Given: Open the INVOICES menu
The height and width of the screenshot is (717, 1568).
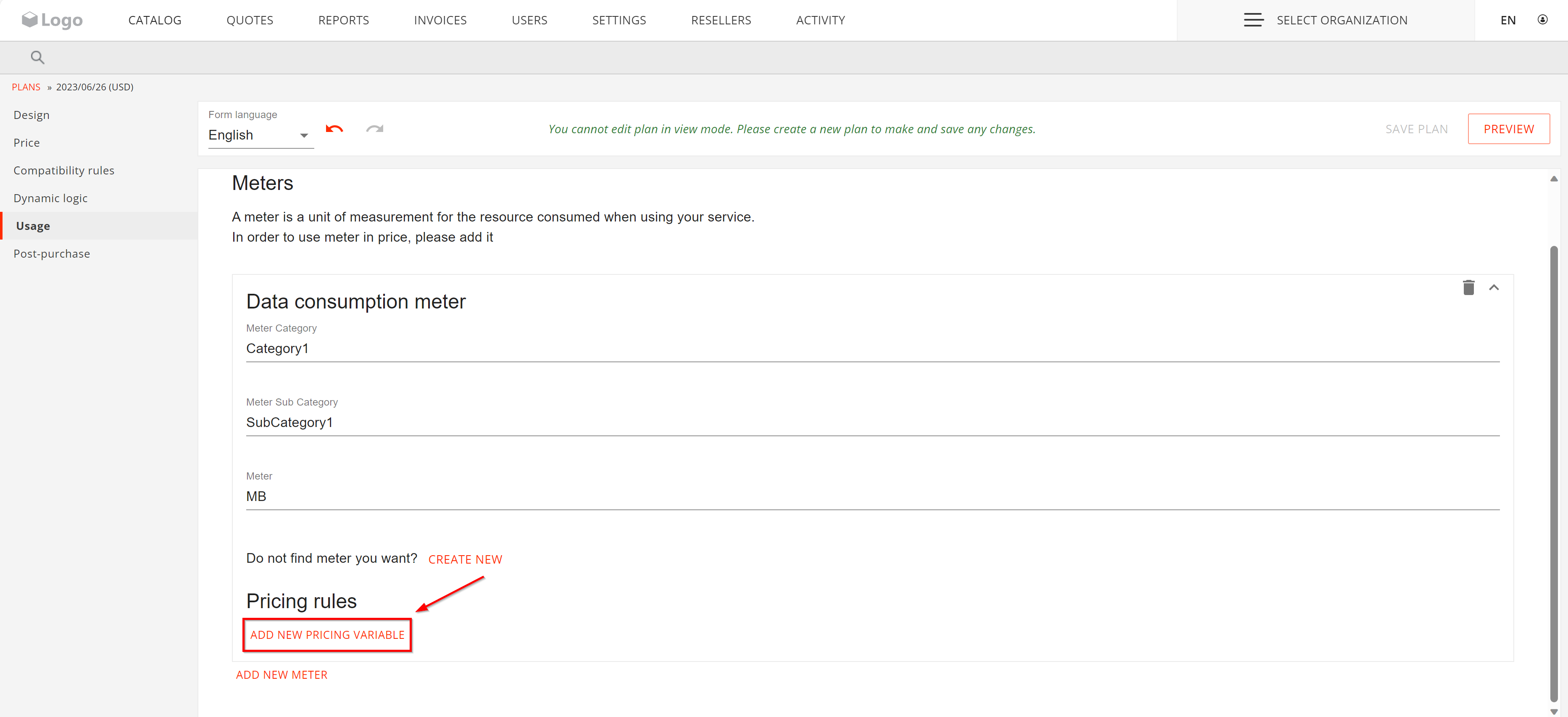Looking at the screenshot, I should [440, 20].
